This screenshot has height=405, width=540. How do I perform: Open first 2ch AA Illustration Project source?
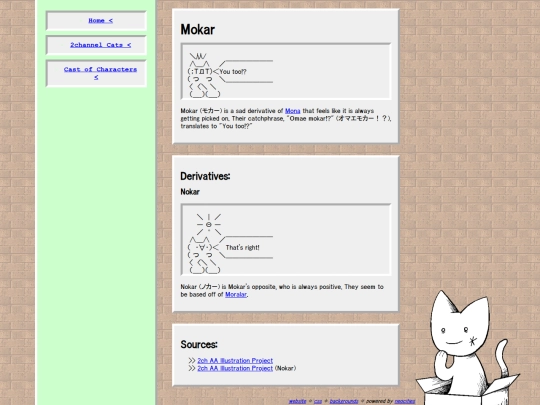coord(235,361)
